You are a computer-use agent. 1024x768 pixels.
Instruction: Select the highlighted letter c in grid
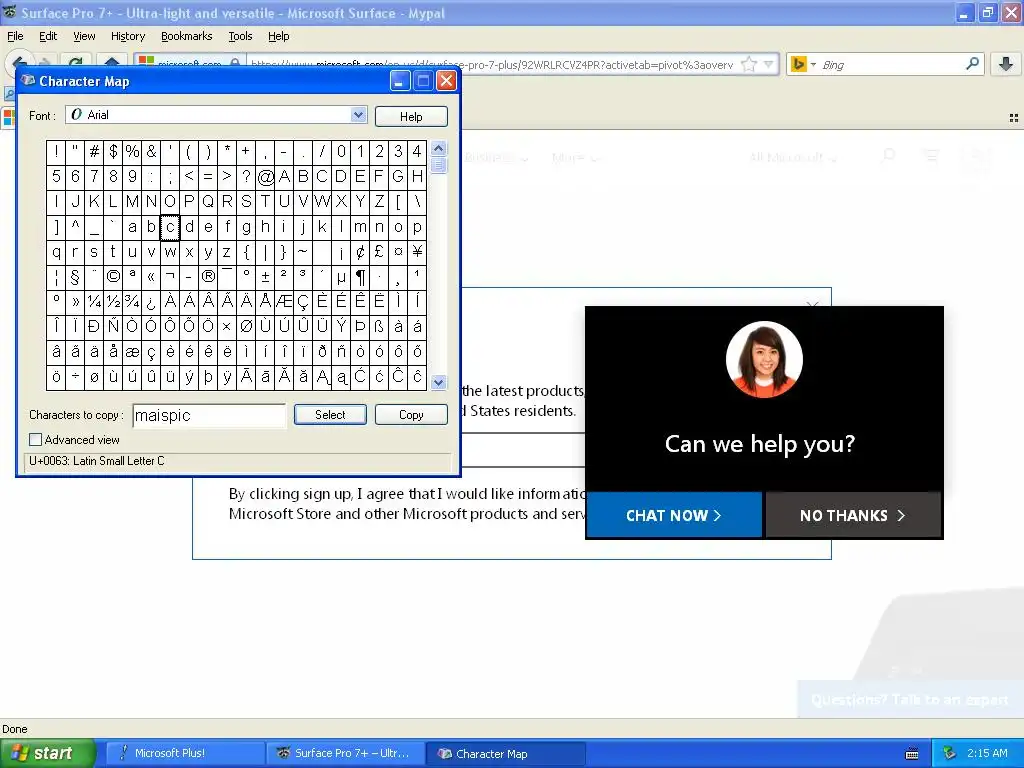[170, 227]
